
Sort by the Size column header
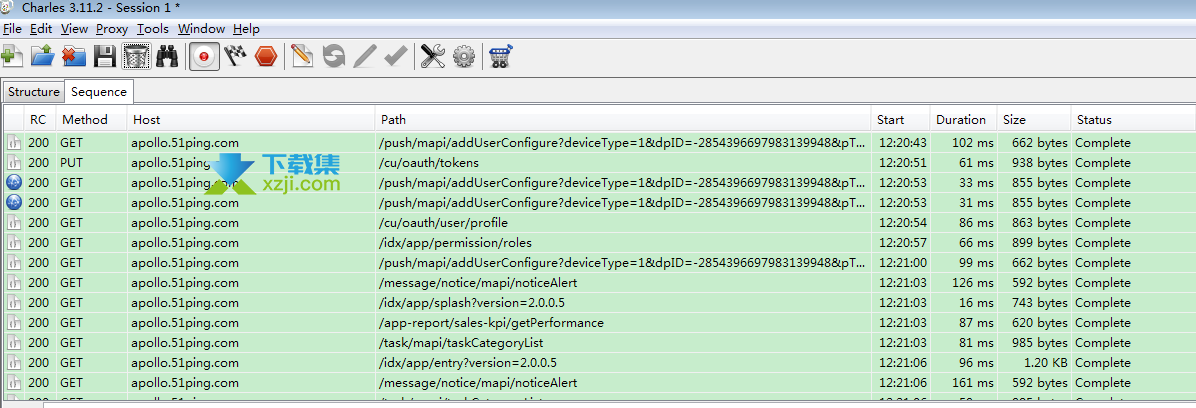[1033, 120]
